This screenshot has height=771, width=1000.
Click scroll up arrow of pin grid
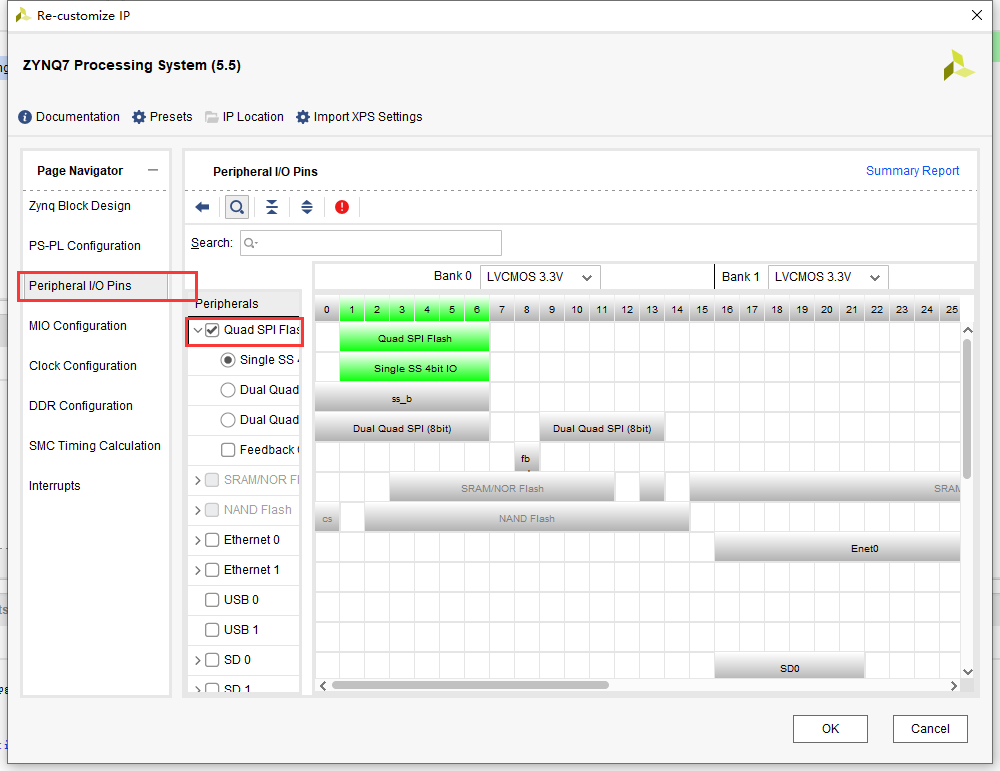(x=967, y=330)
